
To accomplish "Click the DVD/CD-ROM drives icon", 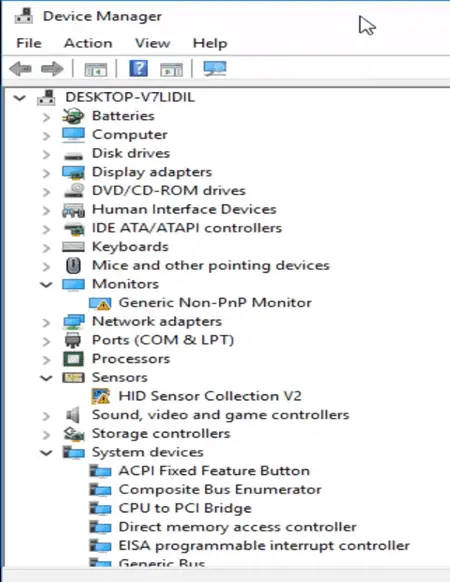I will point(74,190).
